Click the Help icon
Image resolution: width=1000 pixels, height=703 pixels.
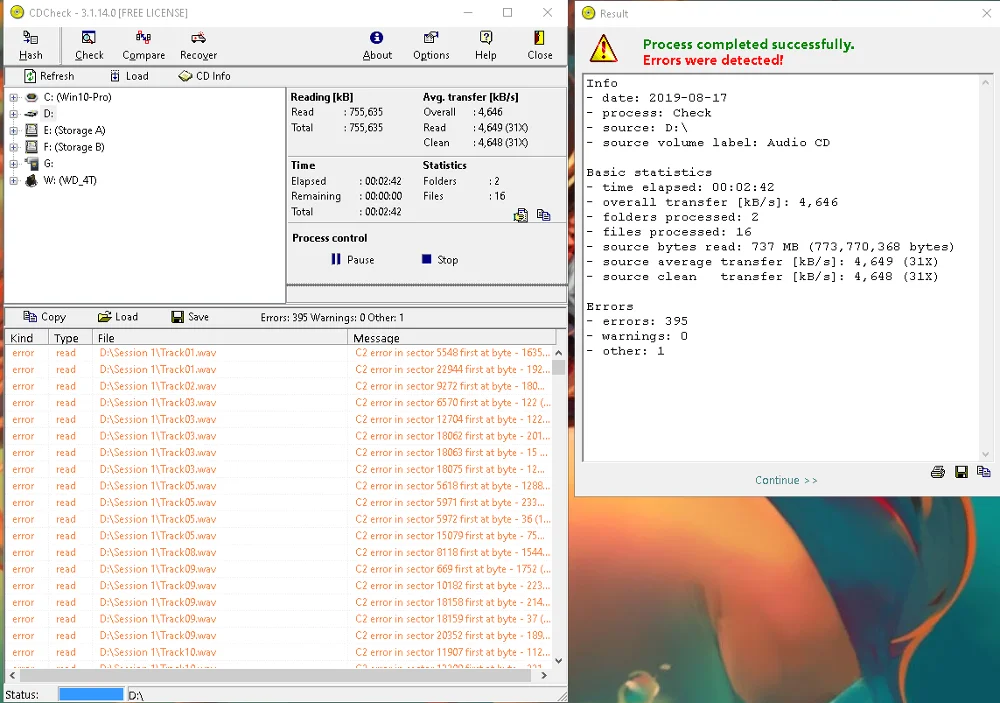(485, 45)
